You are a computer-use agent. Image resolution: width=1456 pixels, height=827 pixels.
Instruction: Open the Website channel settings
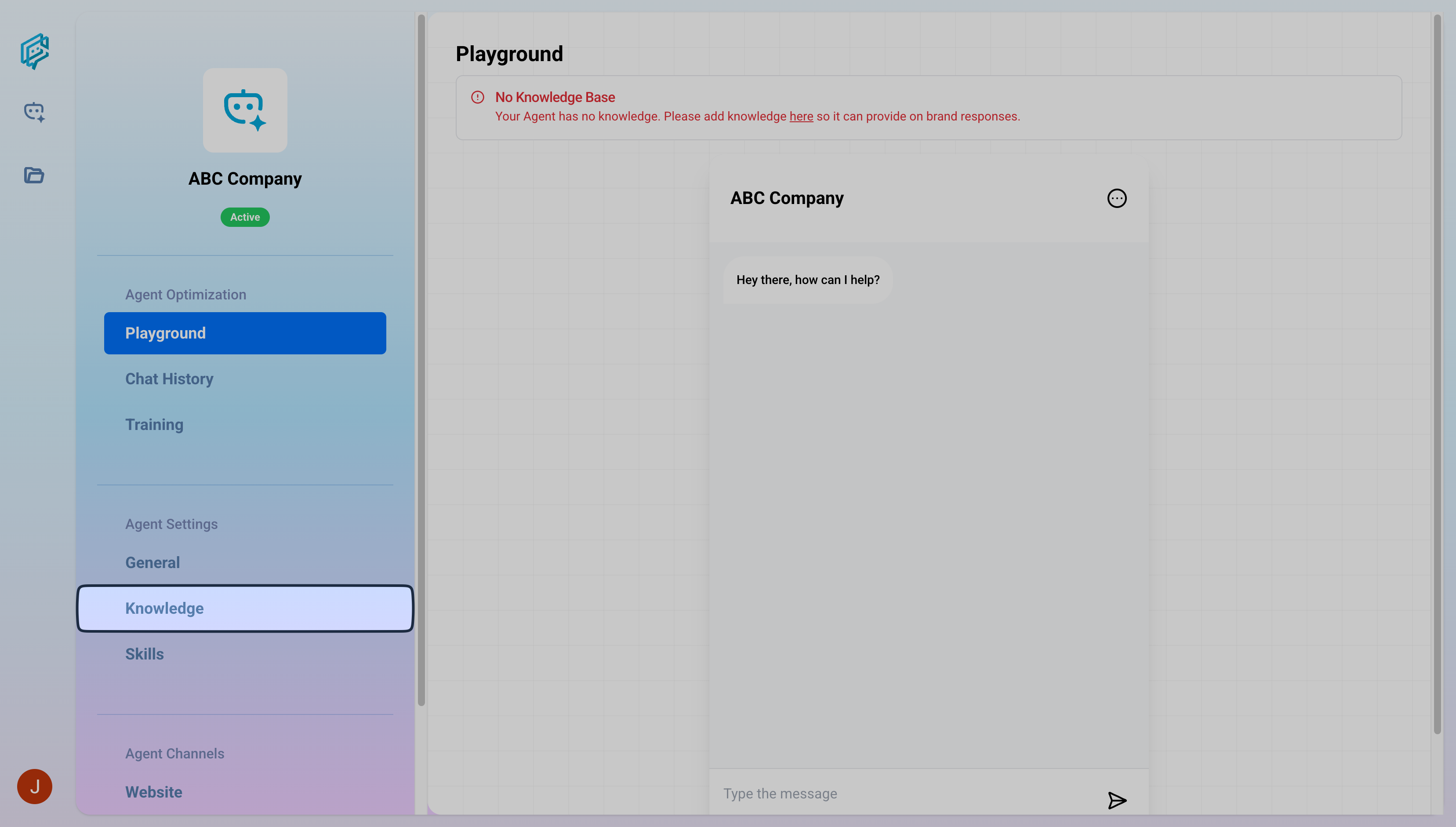click(153, 792)
